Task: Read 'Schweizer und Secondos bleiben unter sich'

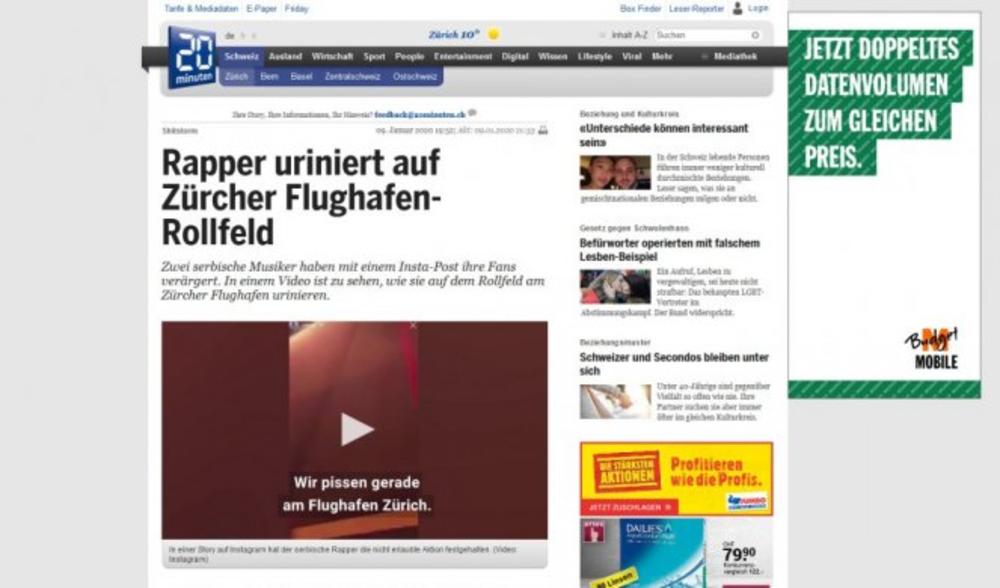Action: (674, 364)
